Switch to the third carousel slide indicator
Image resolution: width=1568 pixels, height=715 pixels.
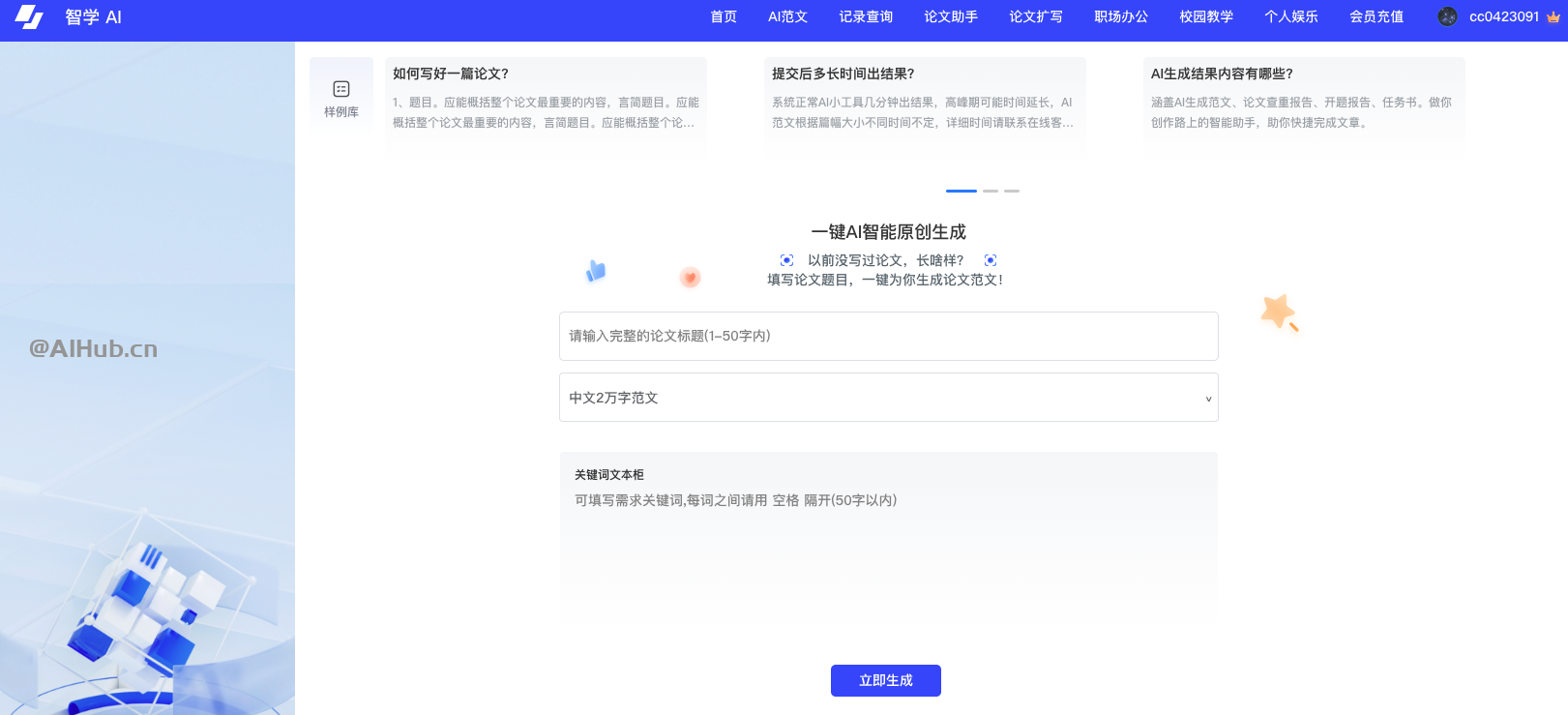(1011, 191)
